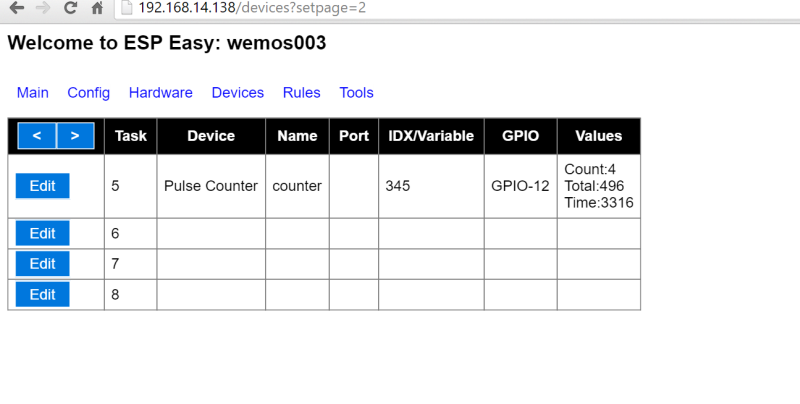Edit empty task 8

[x=42, y=294]
